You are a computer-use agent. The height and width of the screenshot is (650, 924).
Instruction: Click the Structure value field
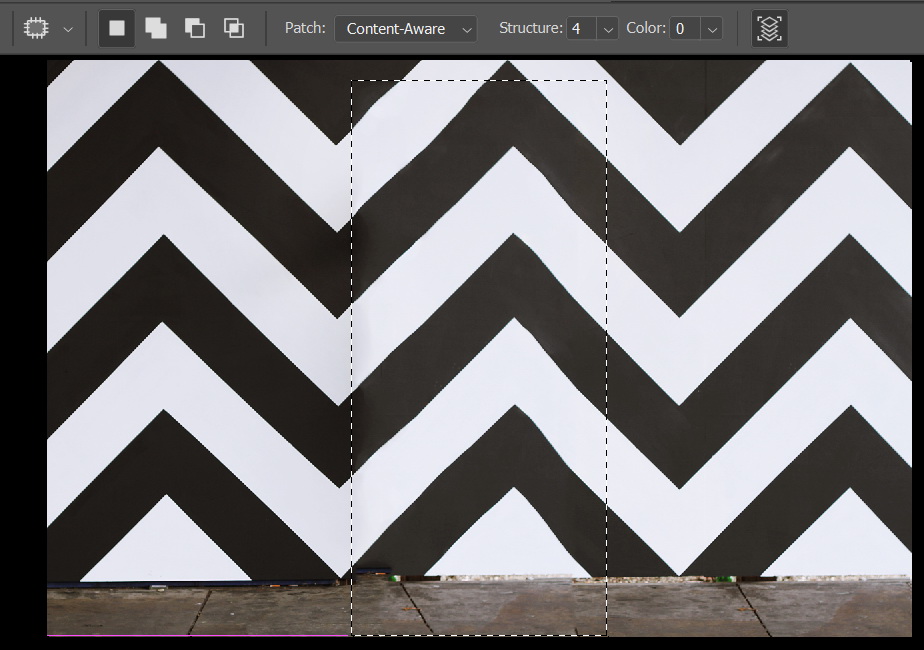coord(581,29)
